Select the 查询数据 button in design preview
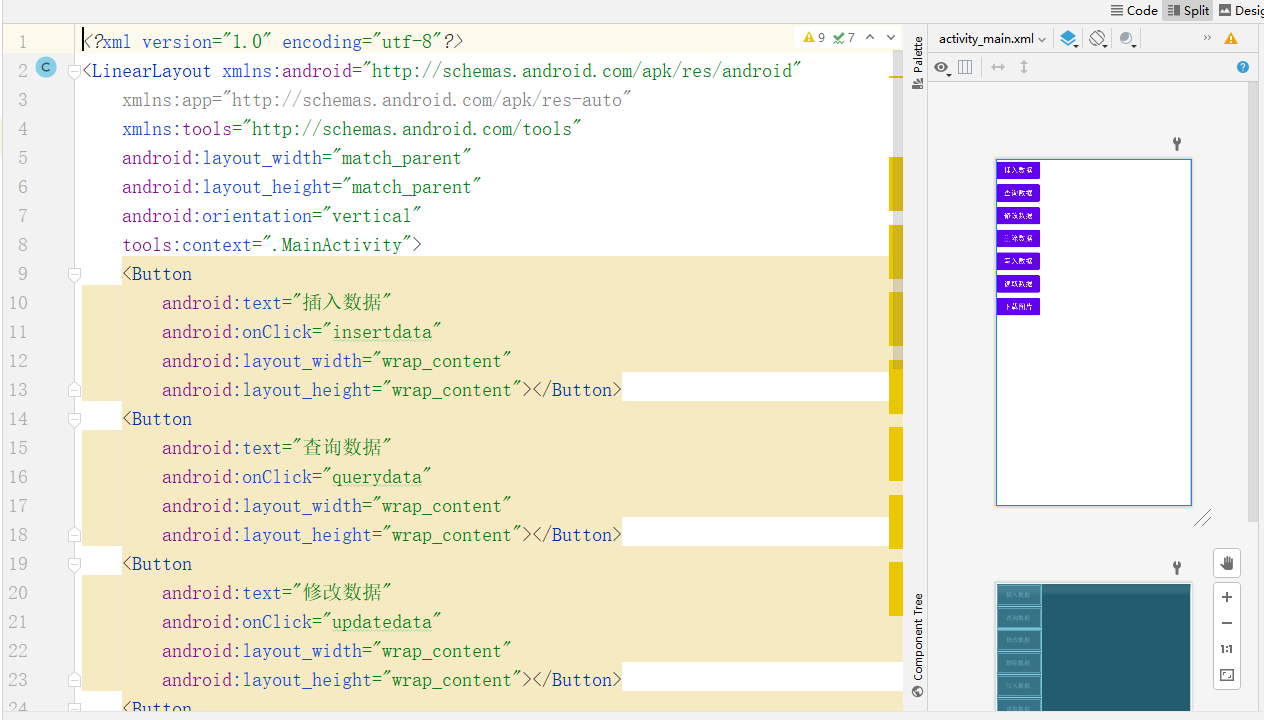 (x=1018, y=193)
